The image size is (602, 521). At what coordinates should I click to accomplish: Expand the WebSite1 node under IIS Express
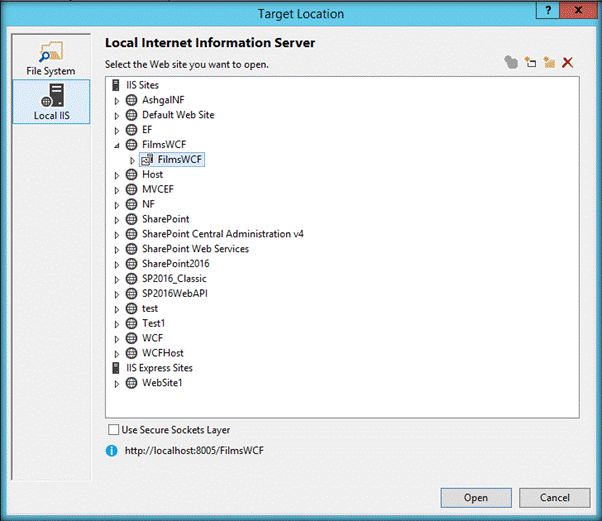point(117,384)
